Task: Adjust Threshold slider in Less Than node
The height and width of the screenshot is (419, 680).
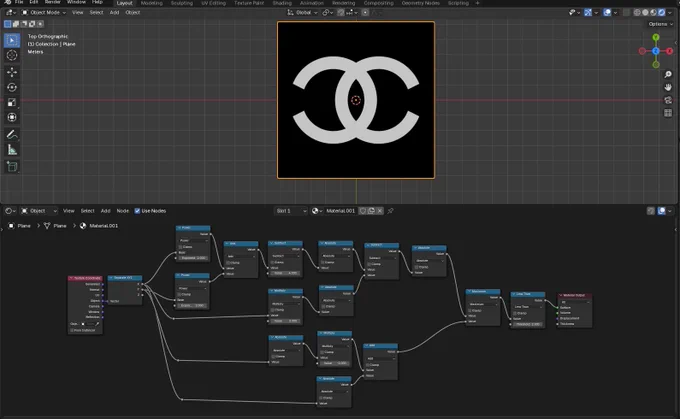Action: (x=528, y=324)
